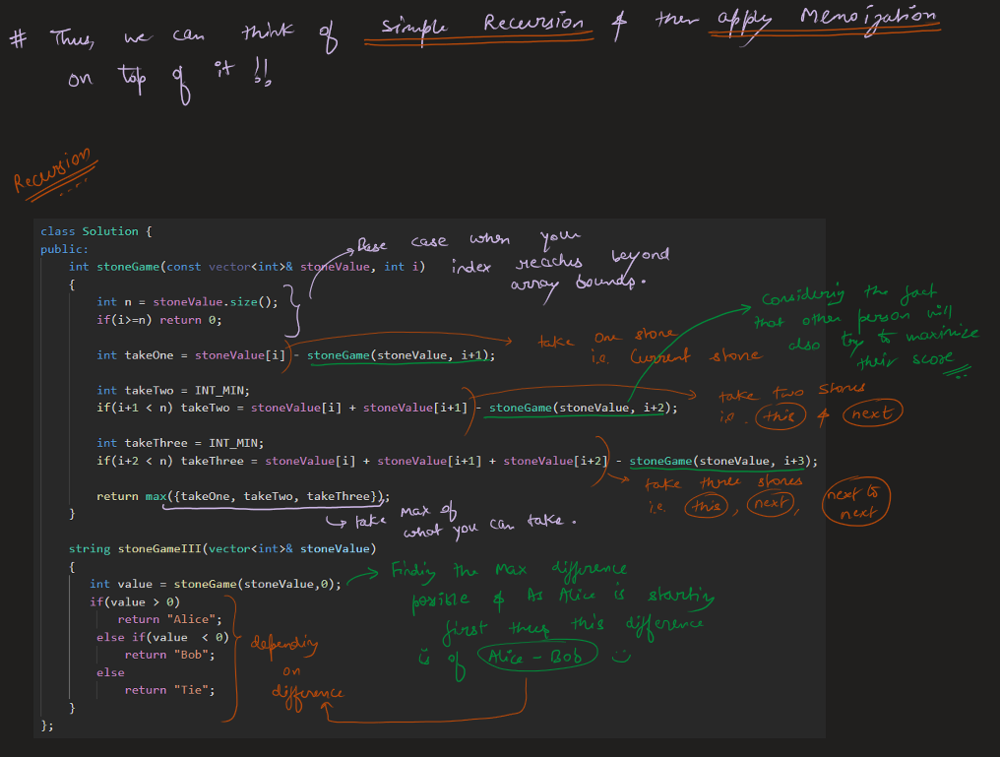Place cursor on 'int n = stoneValue.size();'
This screenshot has width=1000, height=757.
click(x=187, y=302)
